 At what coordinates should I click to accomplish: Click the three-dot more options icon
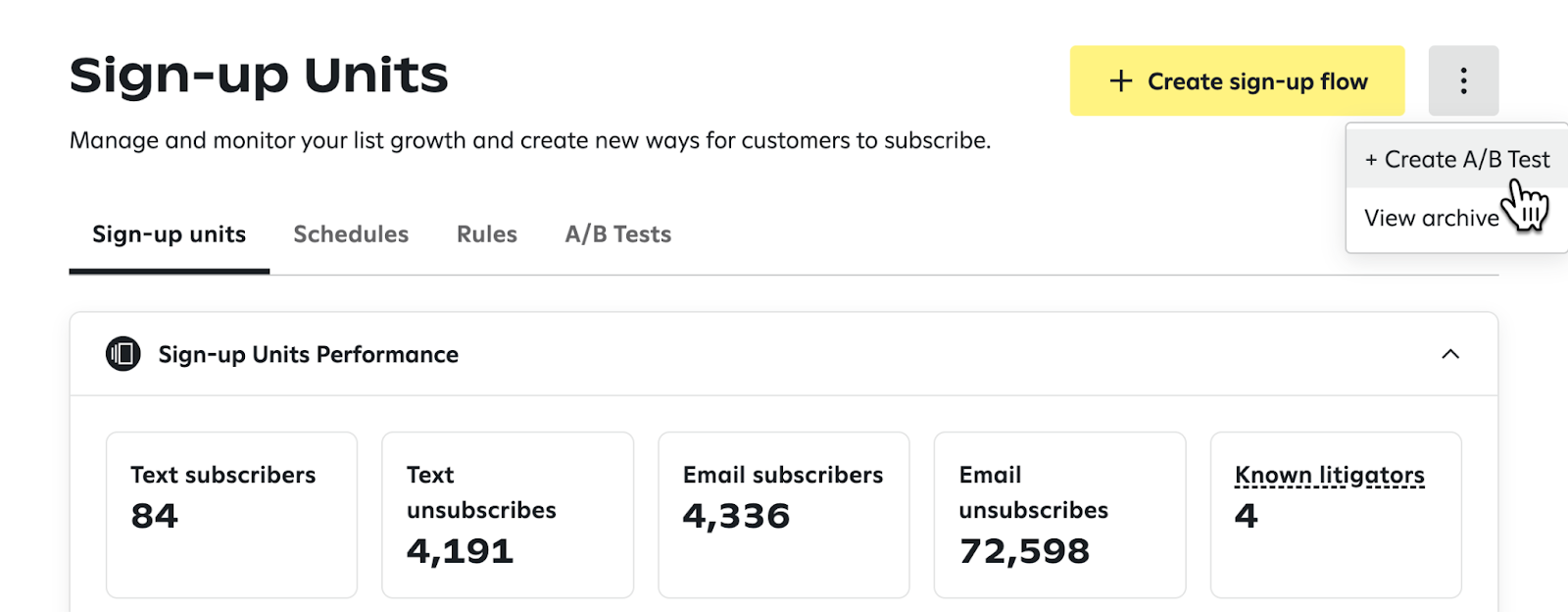1463,80
